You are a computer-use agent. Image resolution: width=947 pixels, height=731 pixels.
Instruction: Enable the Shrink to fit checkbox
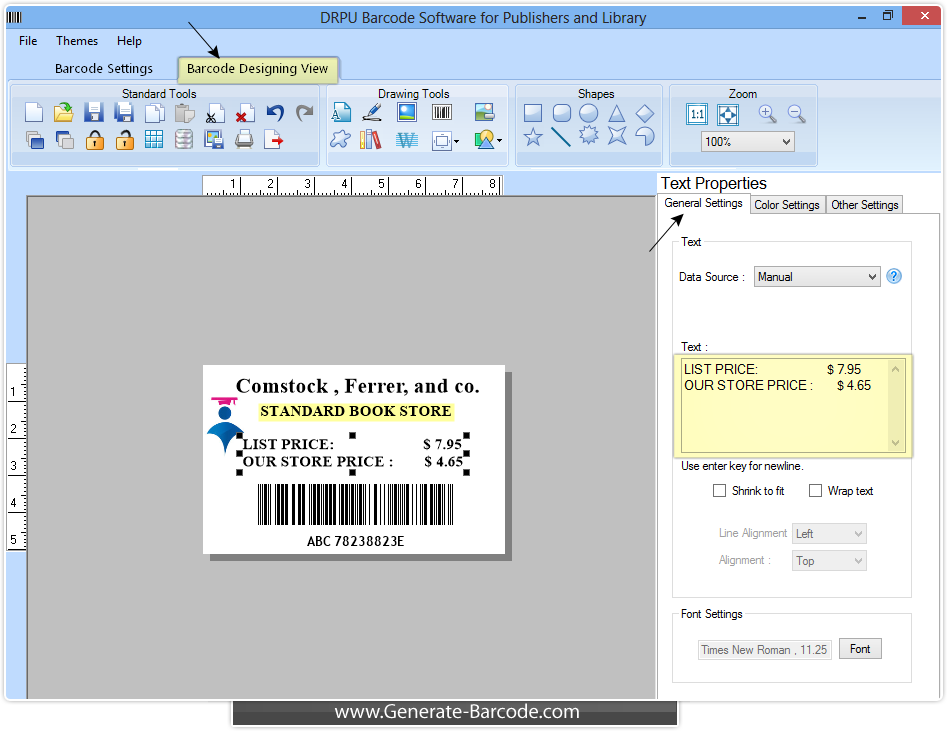(x=719, y=491)
